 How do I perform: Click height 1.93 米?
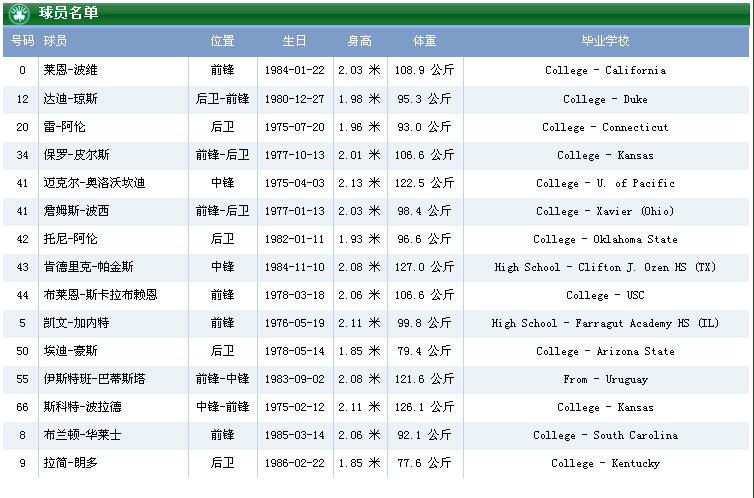[359, 239]
